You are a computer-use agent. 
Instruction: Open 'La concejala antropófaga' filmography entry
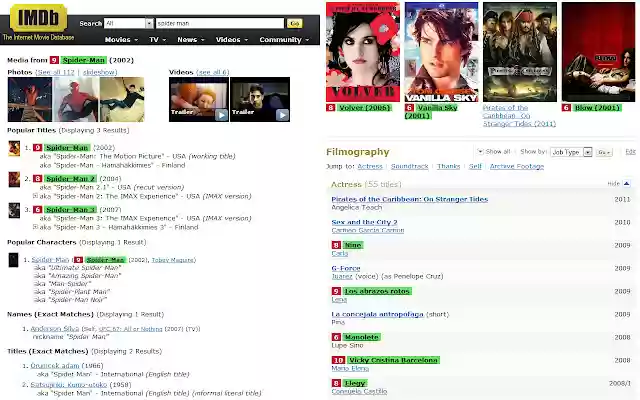pyautogui.click(x=377, y=314)
